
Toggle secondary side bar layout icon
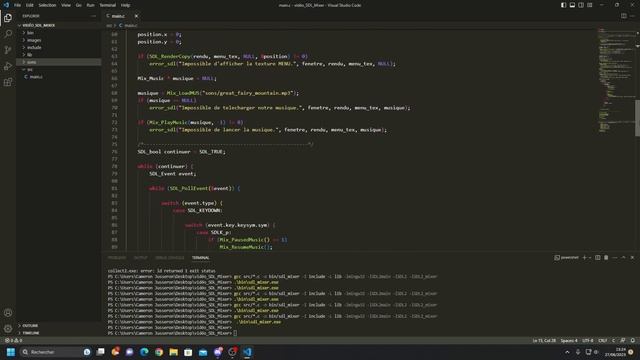(581, 5)
